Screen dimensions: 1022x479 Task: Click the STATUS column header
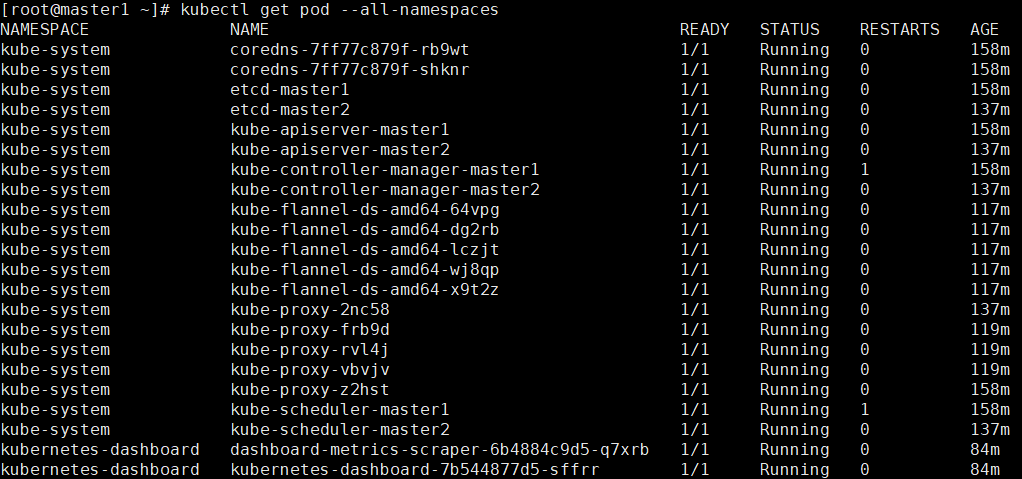[x=789, y=29]
